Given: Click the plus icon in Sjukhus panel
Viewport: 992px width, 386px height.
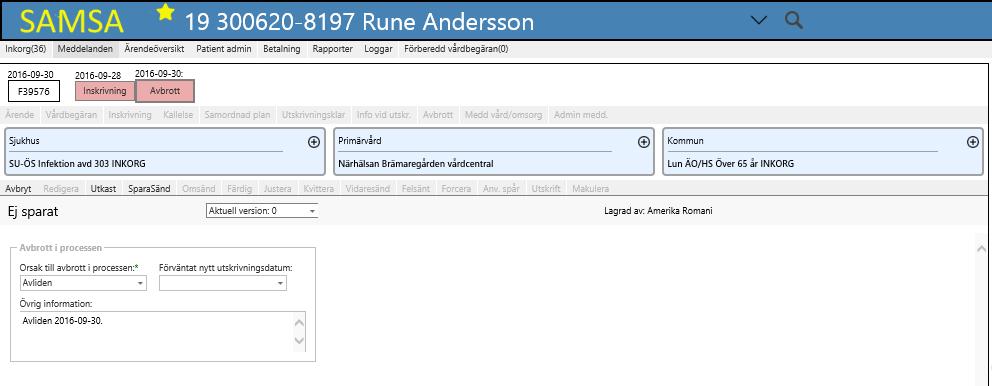Looking at the screenshot, I should point(314,142).
